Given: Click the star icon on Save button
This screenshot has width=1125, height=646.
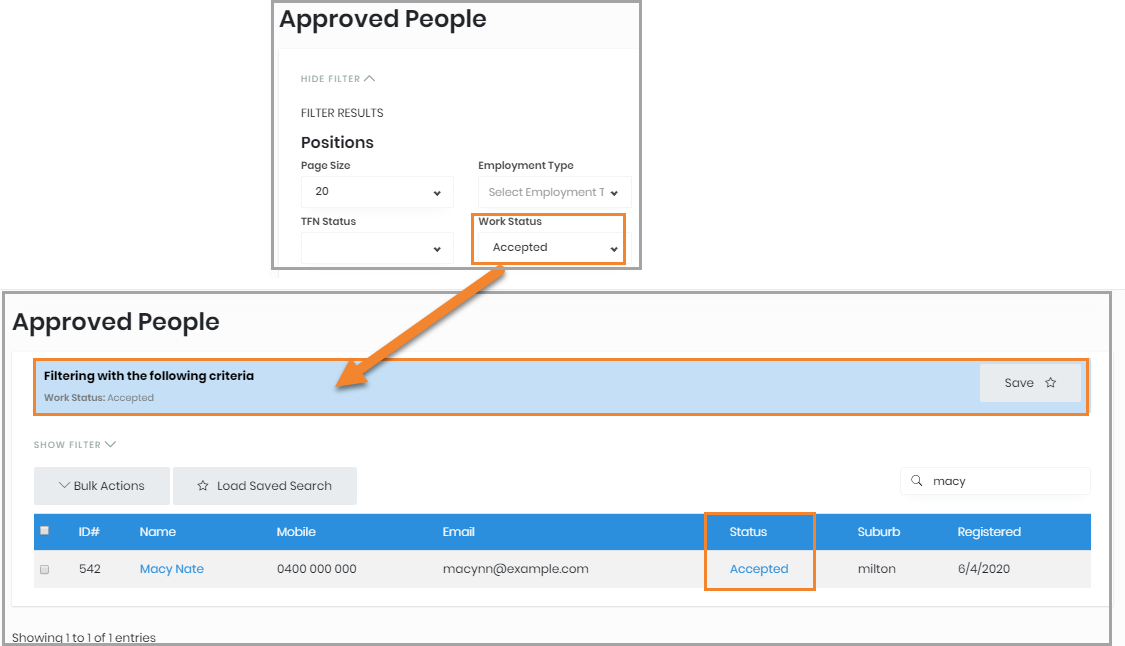Looking at the screenshot, I should pyautogui.click(x=1050, y=383).
